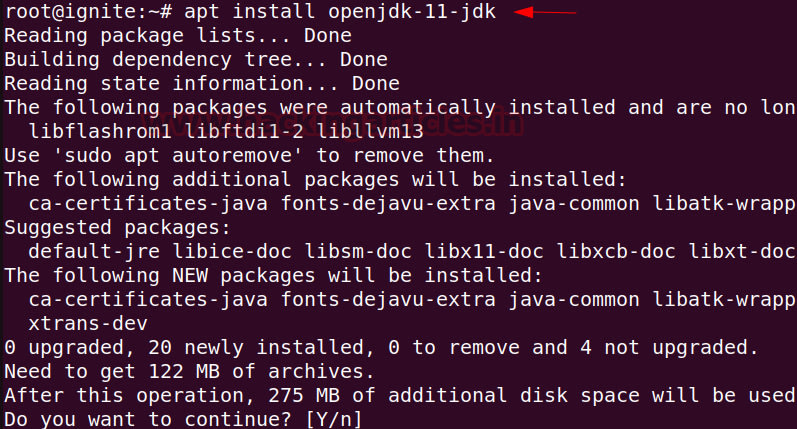Click the 'Reading state information... Done' line
The height and width of the screenshot is (429, 797).
click(x=202, y=83)
